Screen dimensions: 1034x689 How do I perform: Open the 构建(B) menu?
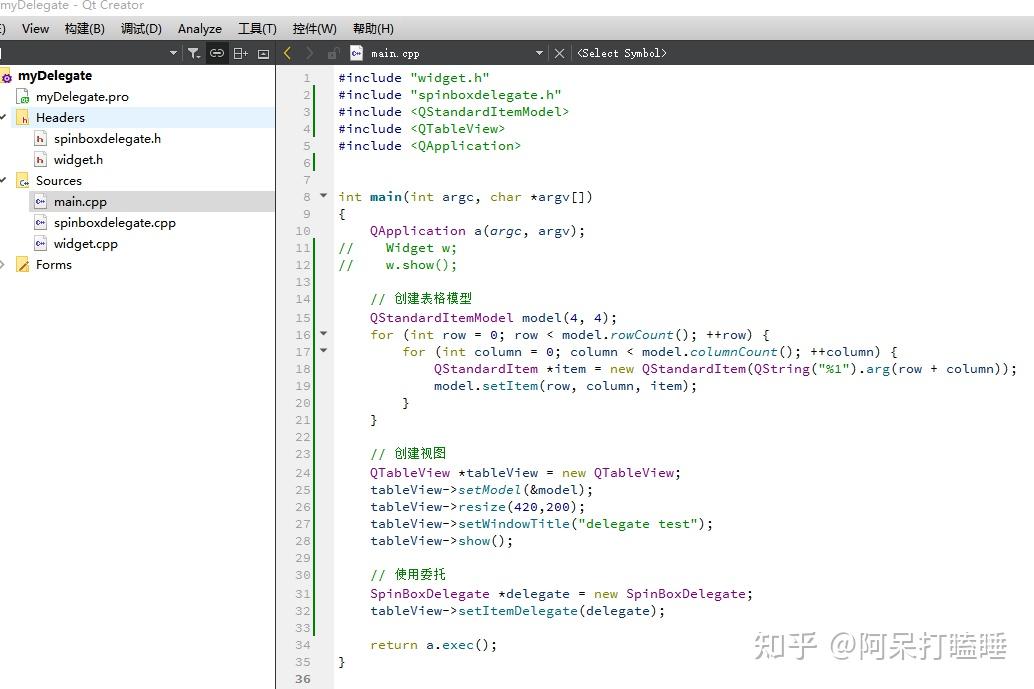[84, 28]
